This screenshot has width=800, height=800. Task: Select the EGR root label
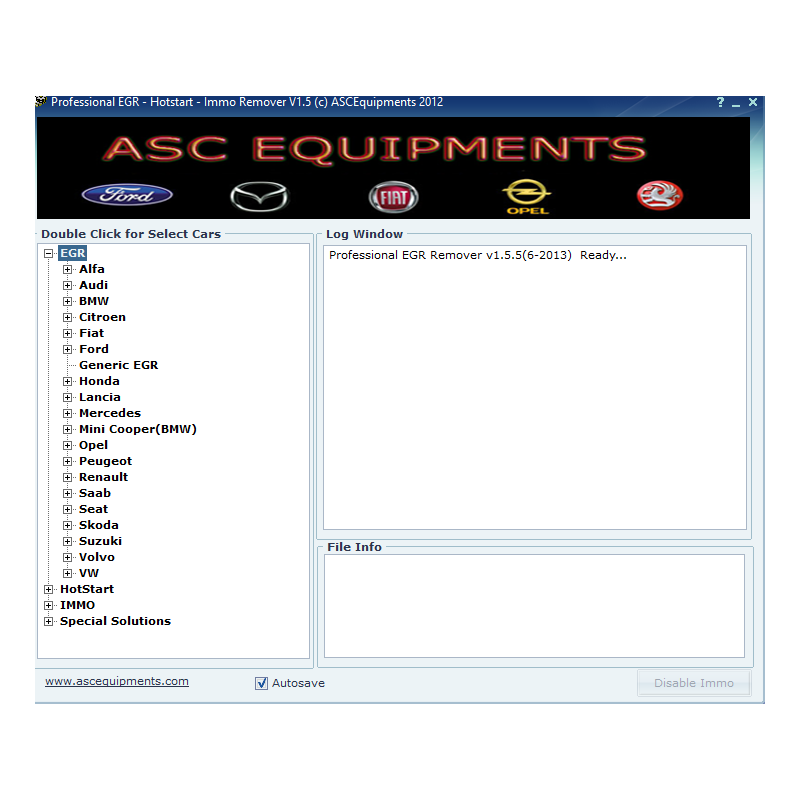pyautogui.click(x=72, y=253)
